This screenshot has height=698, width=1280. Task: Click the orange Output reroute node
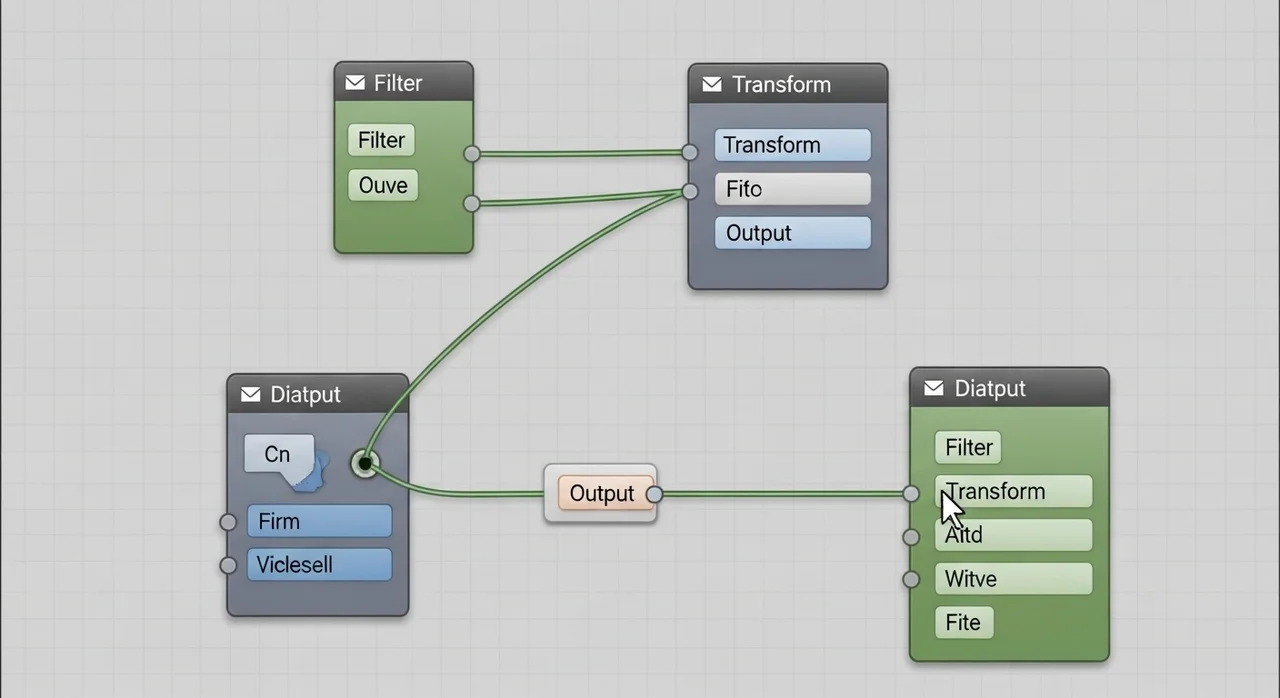coord(601,493)
